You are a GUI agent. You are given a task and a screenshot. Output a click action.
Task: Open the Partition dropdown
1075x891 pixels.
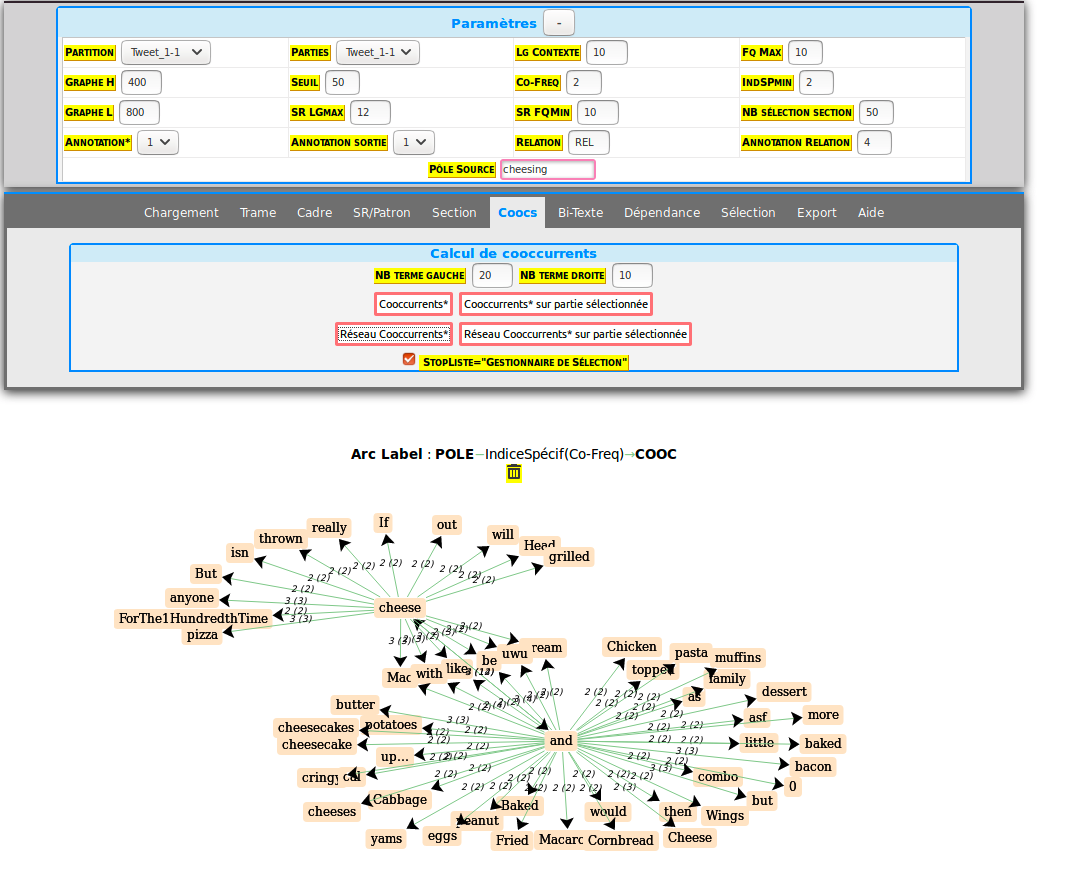[165, 52]
